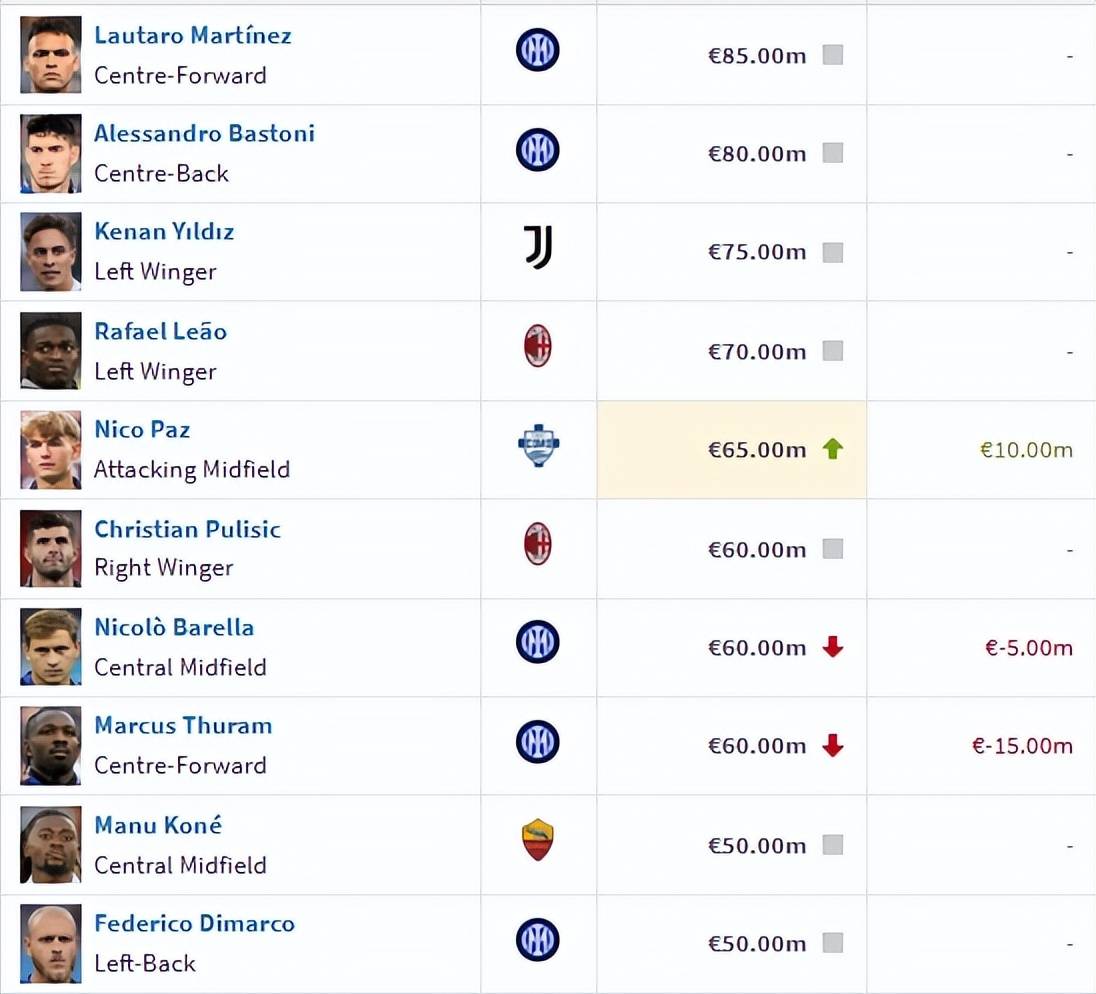Click the Inter crest beside Lautaro Martínez
The height and width of the screenshot is (994, 1096).
click(x=538, y=50)
